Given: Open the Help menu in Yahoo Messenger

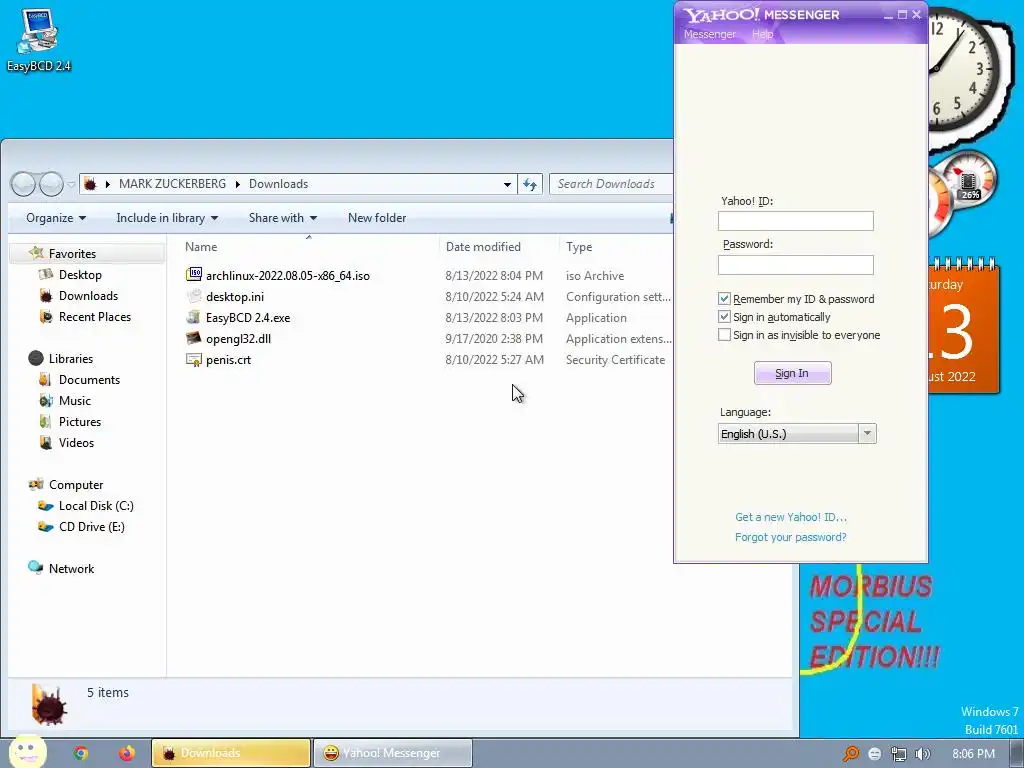Looking at the screenshot, I should [x=762, y=34].
